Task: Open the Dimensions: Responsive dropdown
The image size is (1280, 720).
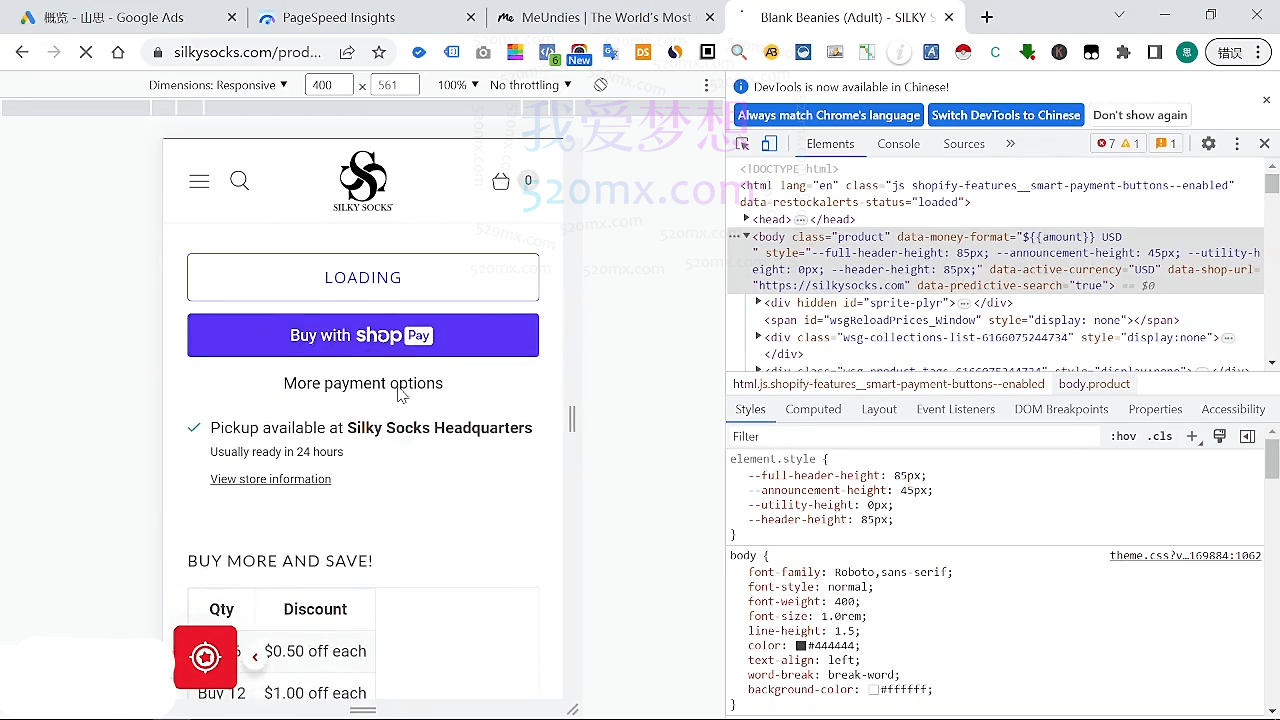Action: pyautogui.click(x=218, y=85)
